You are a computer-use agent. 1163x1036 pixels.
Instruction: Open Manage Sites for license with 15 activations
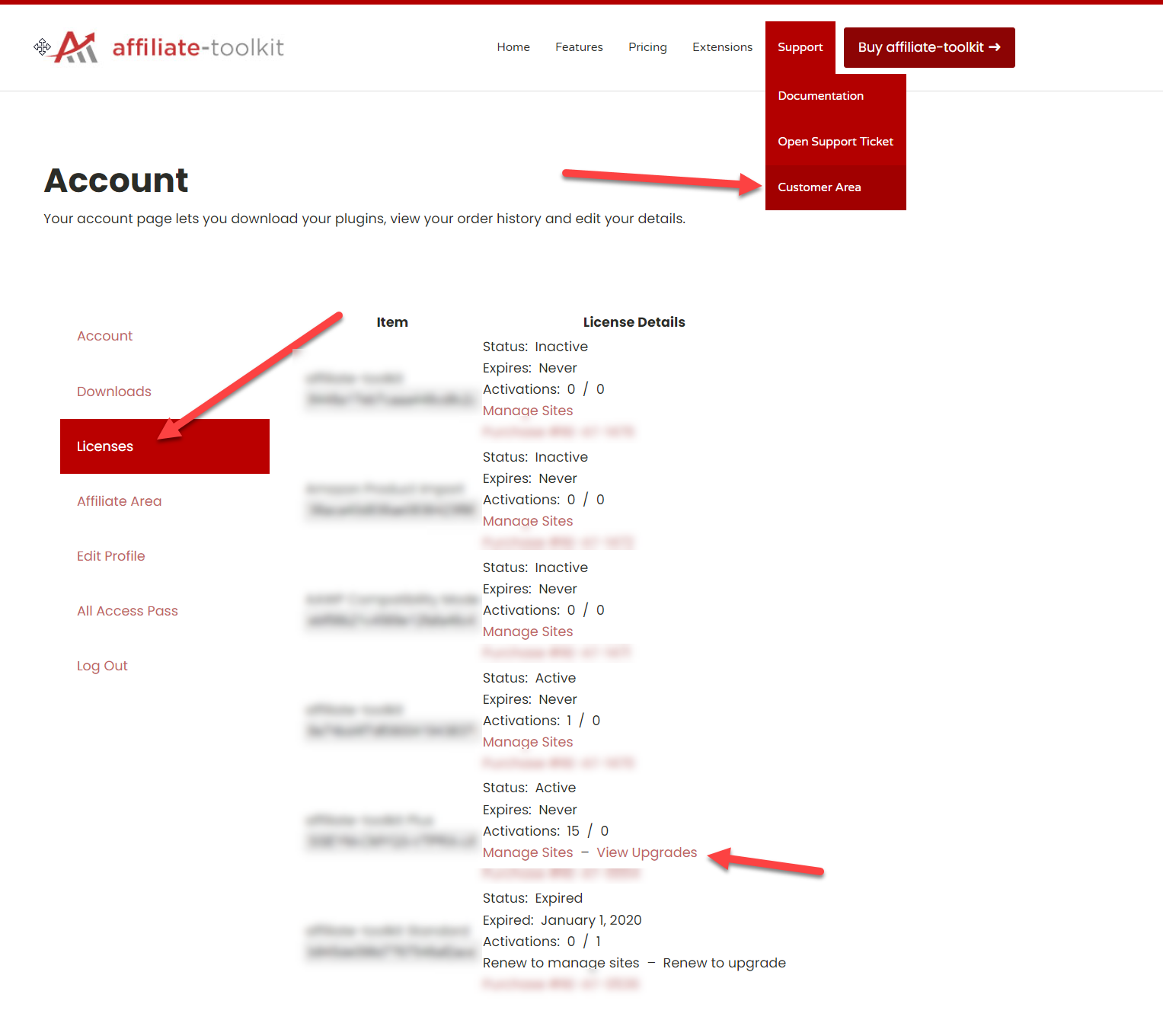[x=528, y=852]
